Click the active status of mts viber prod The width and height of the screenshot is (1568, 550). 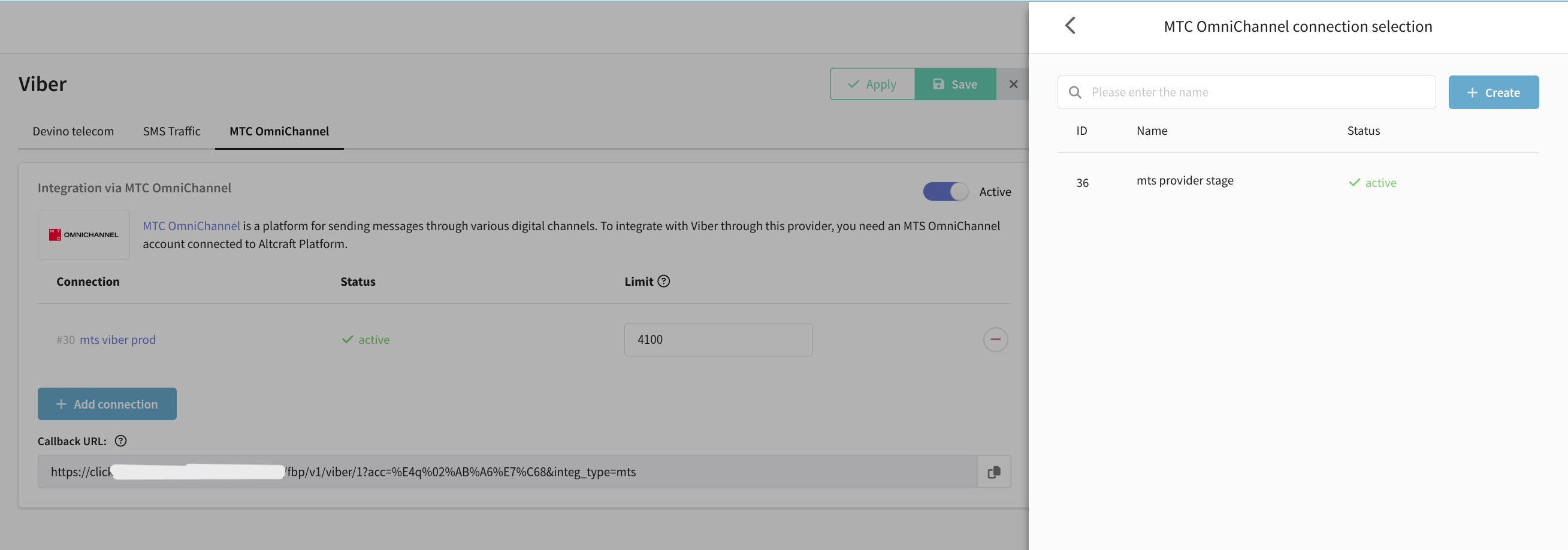point(366,340)
